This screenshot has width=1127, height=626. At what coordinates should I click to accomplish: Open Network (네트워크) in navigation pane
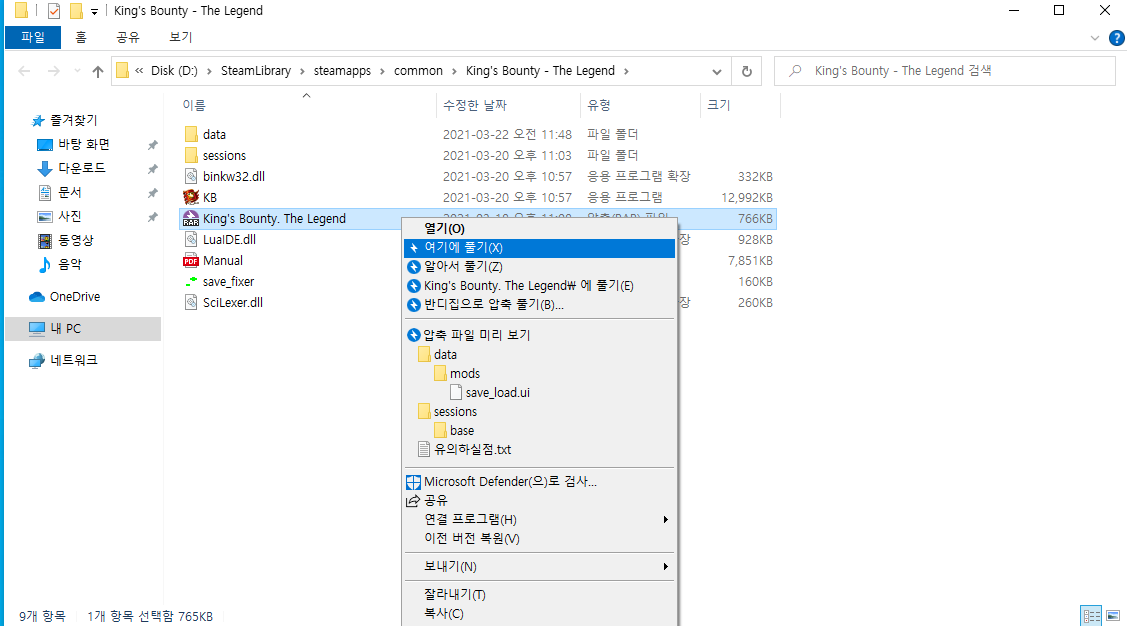(73, 360)
